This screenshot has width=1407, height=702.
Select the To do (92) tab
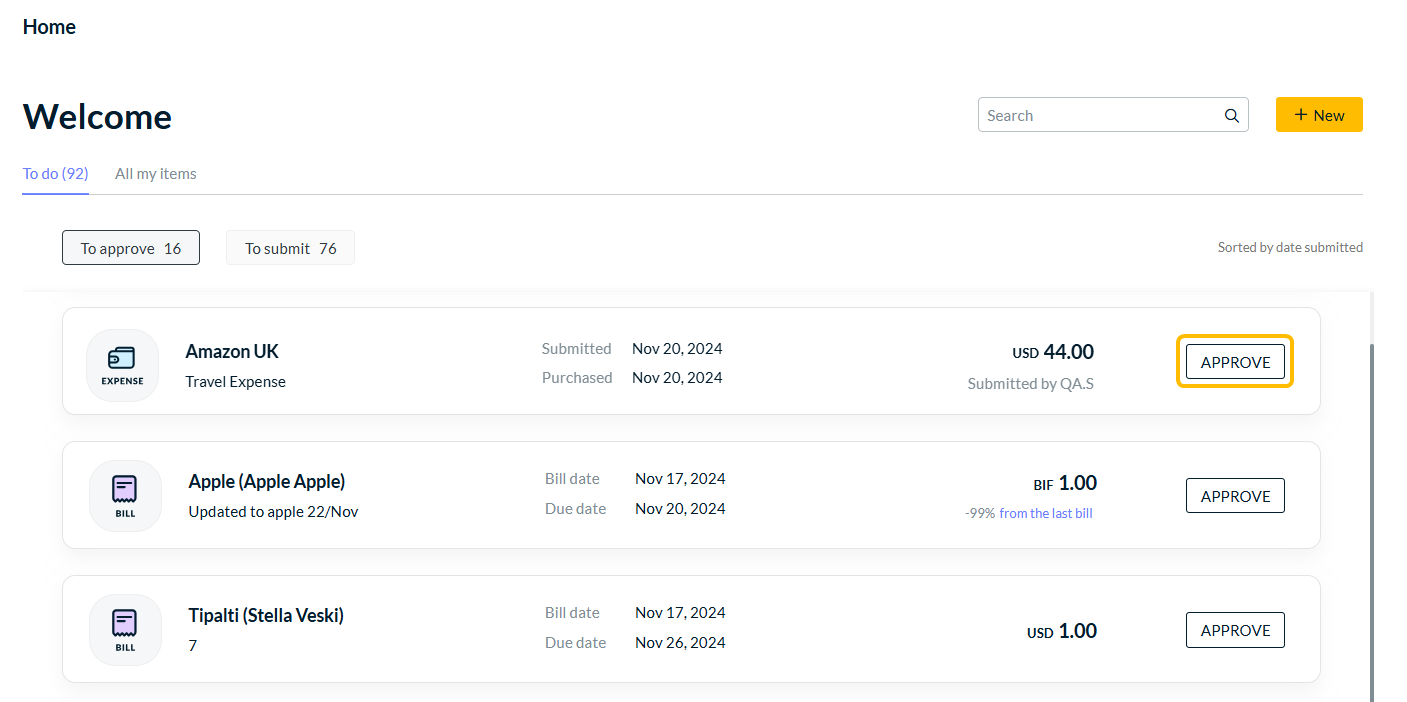pos(55,174)
